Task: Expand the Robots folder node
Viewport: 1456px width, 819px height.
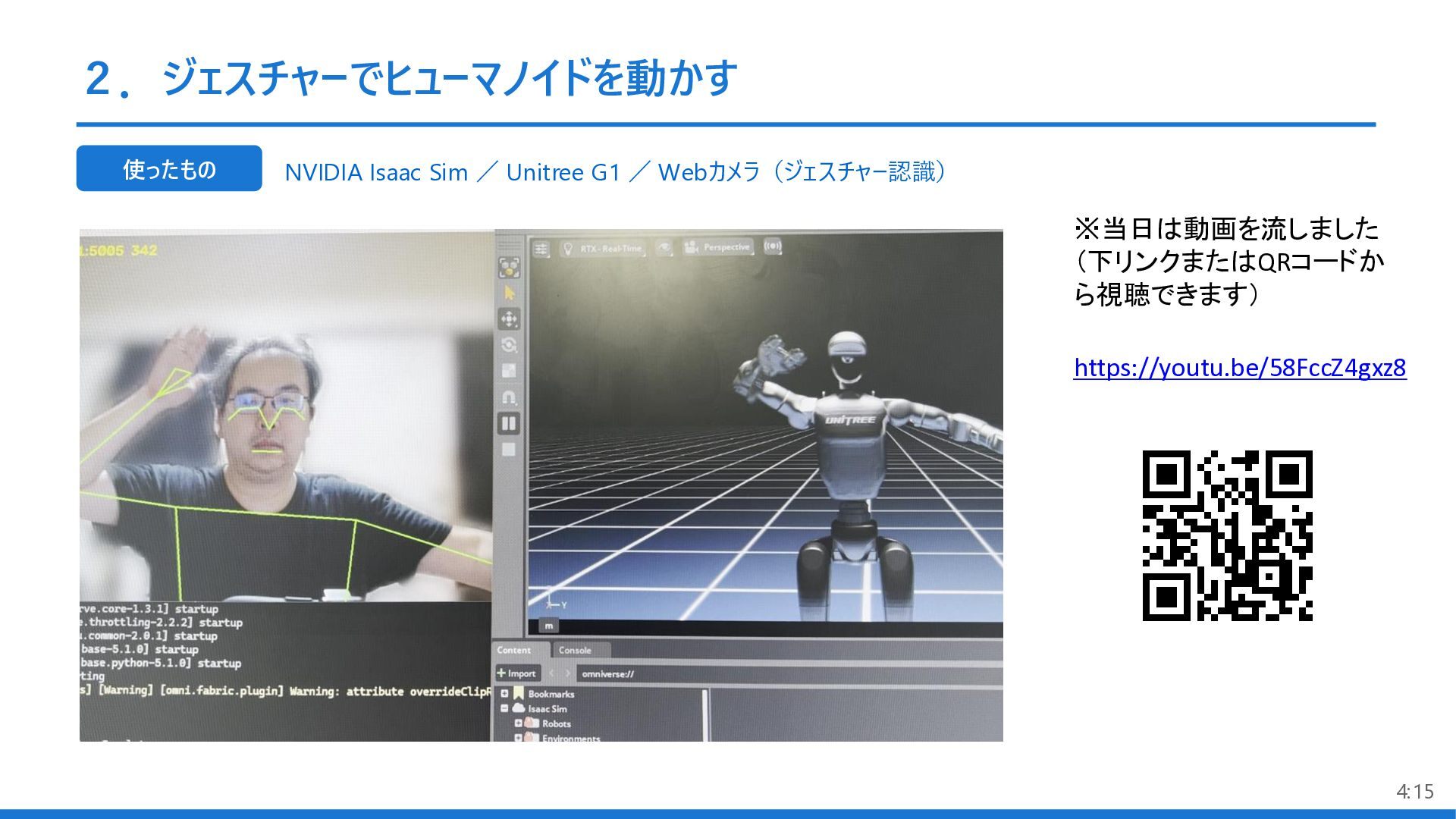Action: 519,723
